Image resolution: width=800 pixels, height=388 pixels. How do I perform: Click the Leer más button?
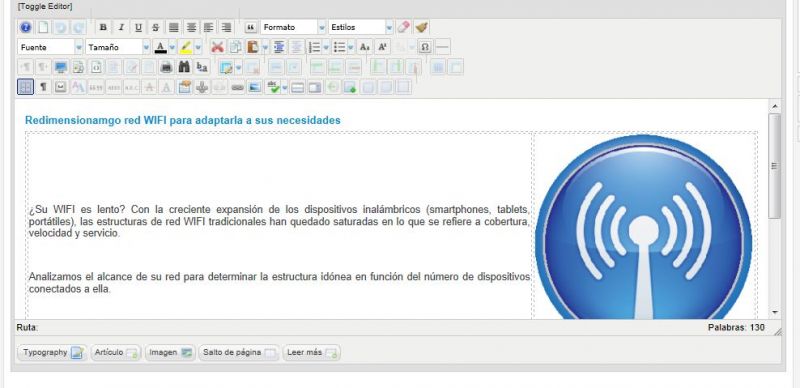(312, 353)
